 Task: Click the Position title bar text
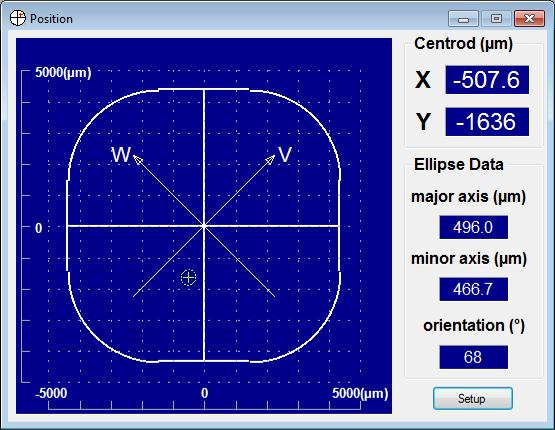click(x=51, y=19)
